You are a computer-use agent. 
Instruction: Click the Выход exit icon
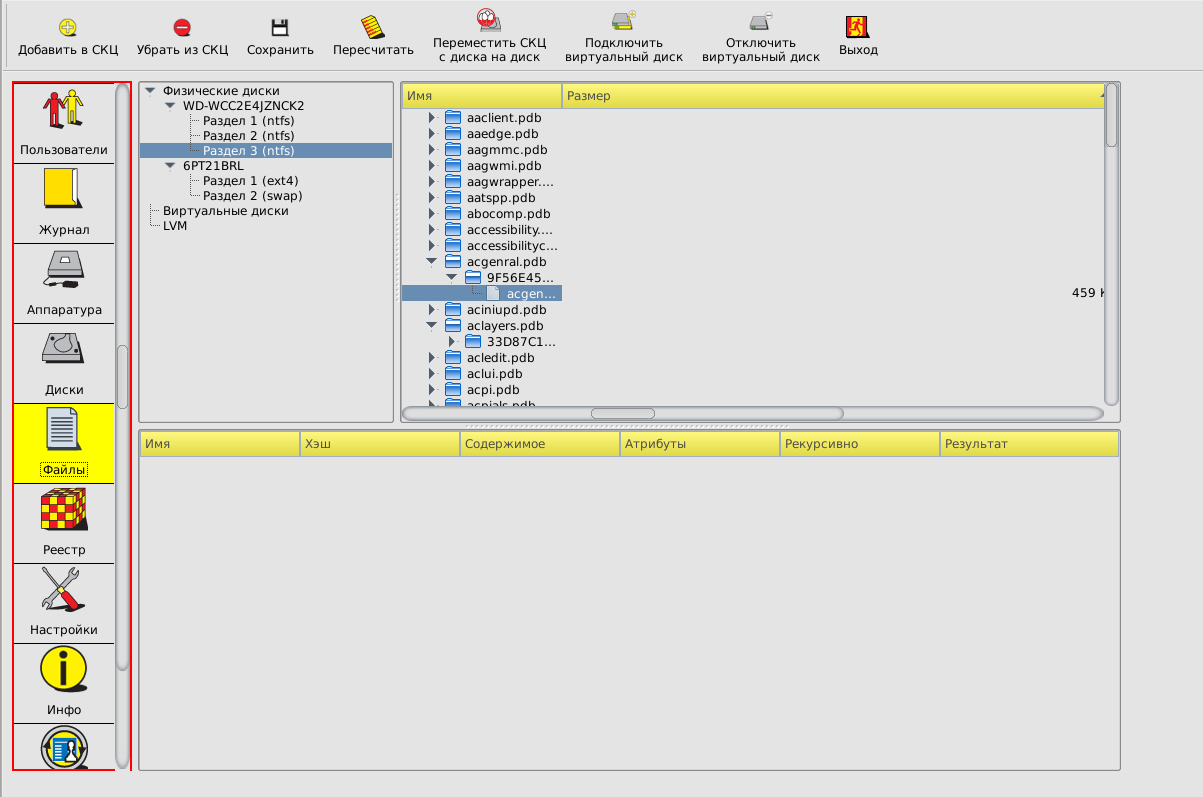click(x=857, y=27)
